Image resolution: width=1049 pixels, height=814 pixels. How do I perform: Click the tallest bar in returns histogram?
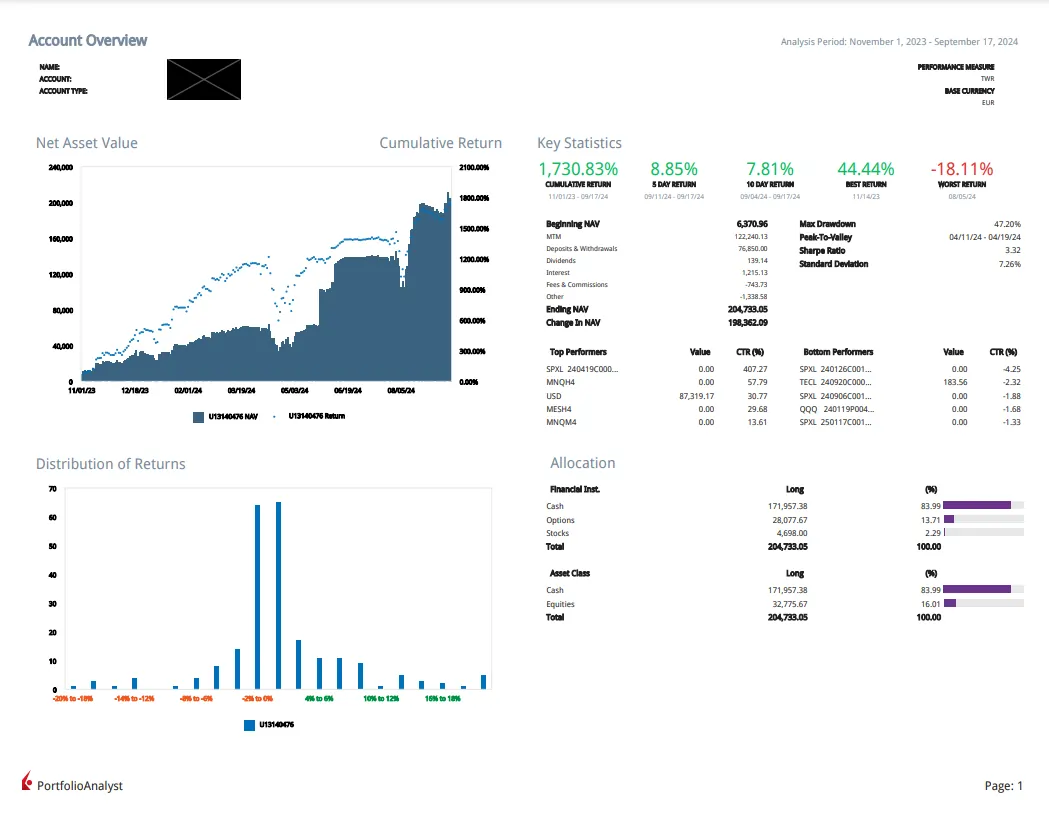[x=278, y=595]
